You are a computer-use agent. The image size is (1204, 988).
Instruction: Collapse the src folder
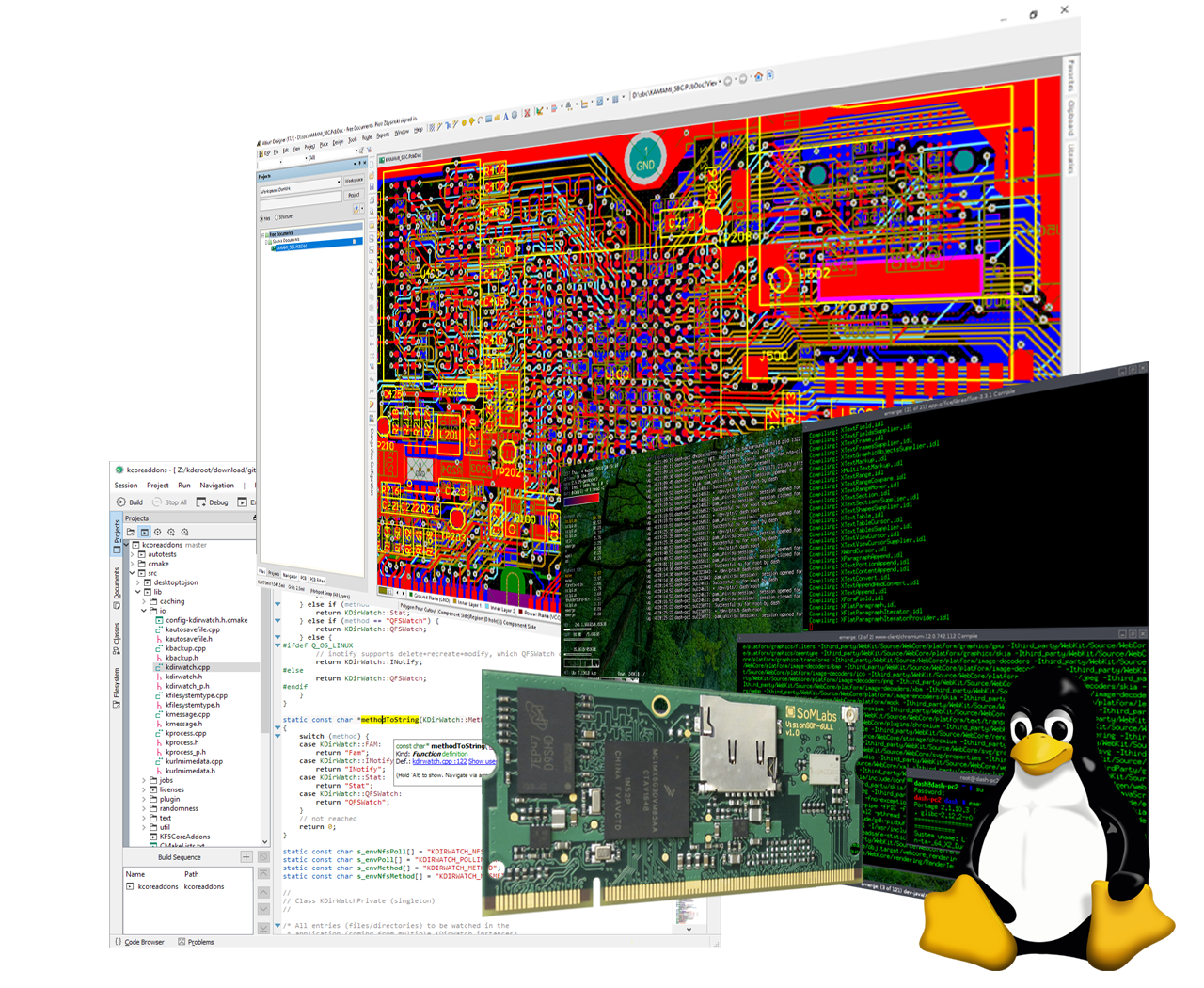click(x=133, y=573)
